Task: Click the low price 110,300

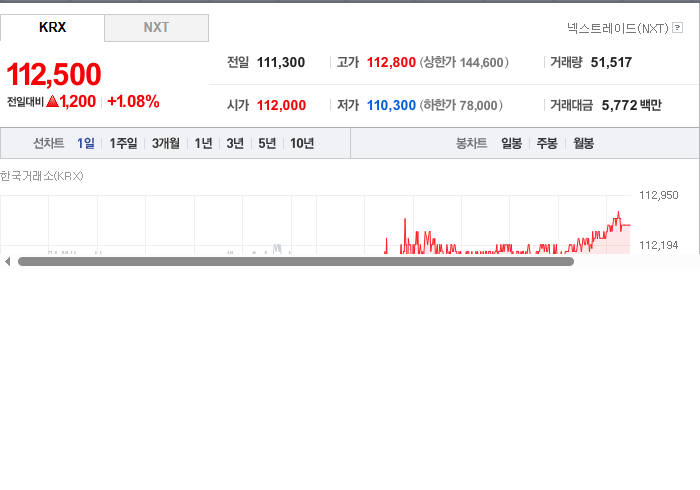Action: [391, 105]
